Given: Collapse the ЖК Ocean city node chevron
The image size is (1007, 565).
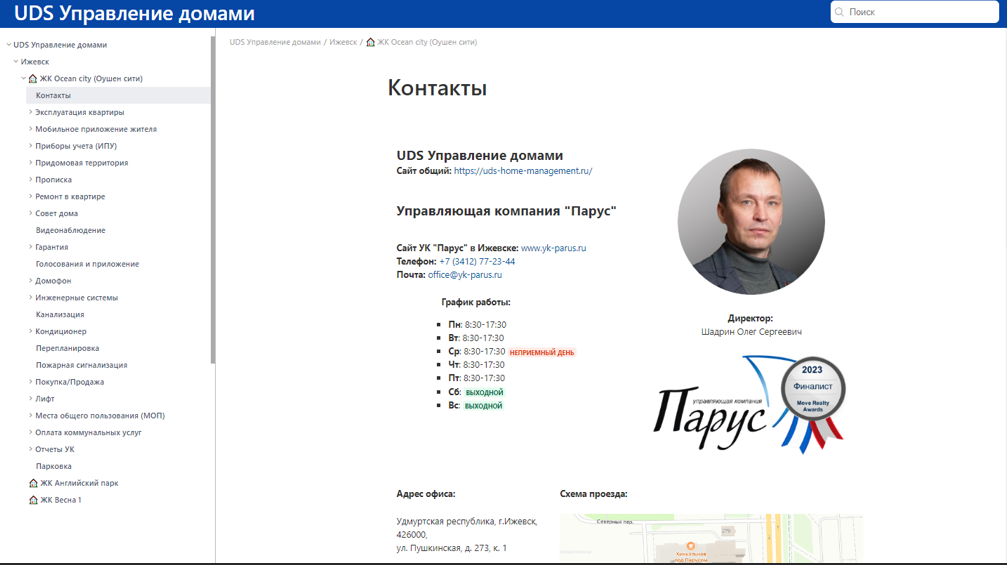Looking at the screenshot, I should 24,78.
